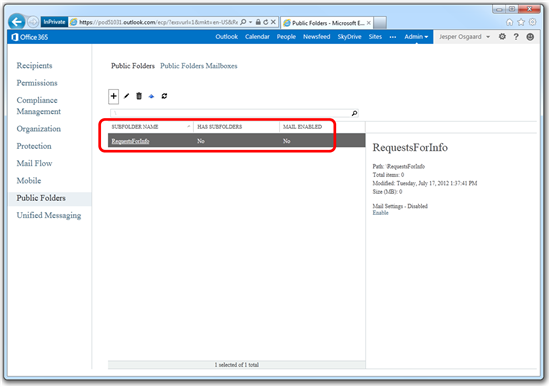Click the 'Total items: 0' text

pos(388,175)
